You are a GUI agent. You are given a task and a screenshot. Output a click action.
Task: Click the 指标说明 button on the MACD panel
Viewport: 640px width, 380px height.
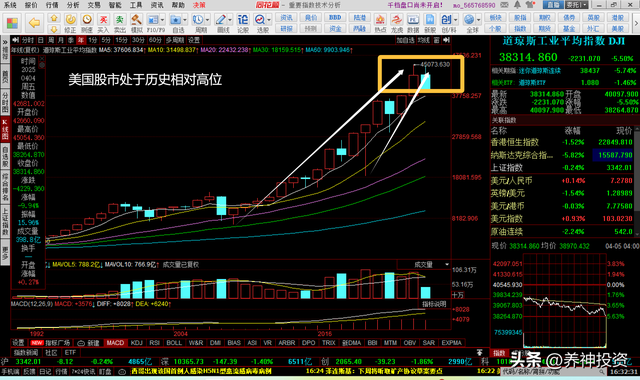tap(434, 304)
